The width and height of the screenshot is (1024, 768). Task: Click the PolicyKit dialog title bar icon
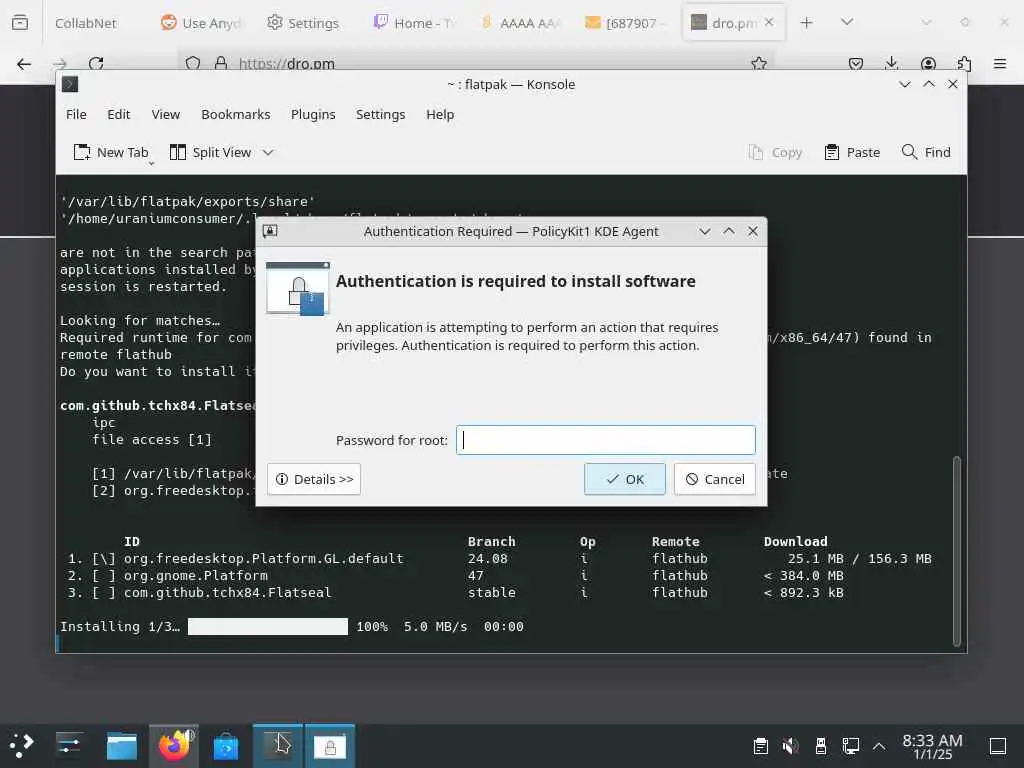270,231
